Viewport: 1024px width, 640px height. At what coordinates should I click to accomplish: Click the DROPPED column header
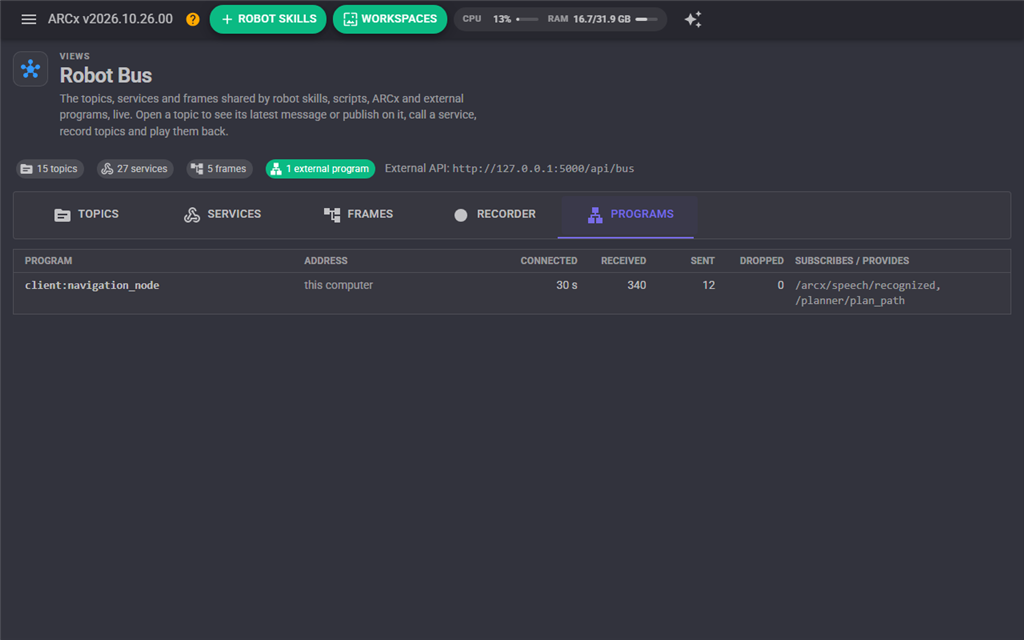click(x=761, y=261)
